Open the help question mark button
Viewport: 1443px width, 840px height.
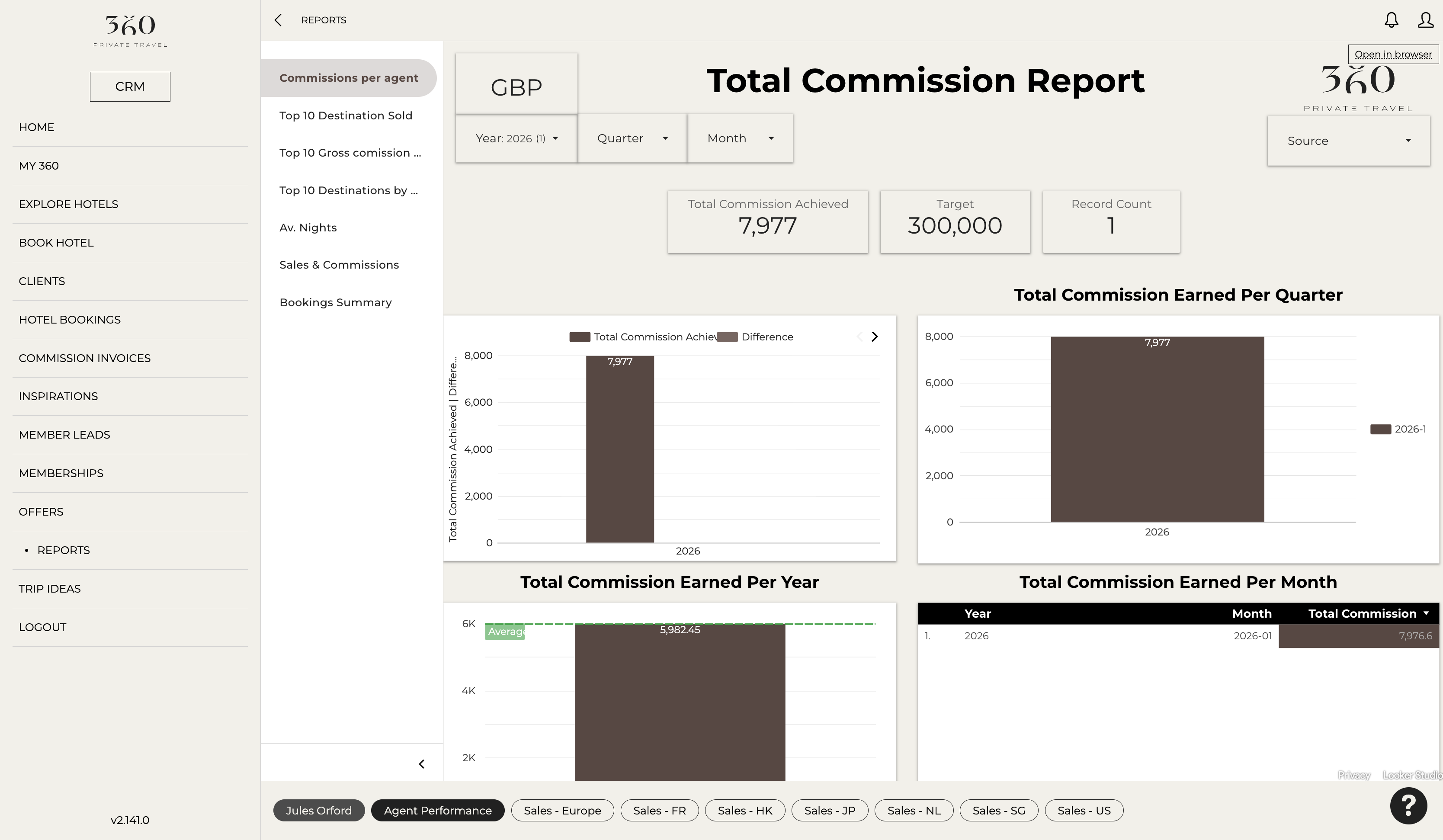[x=1408, y=806]
